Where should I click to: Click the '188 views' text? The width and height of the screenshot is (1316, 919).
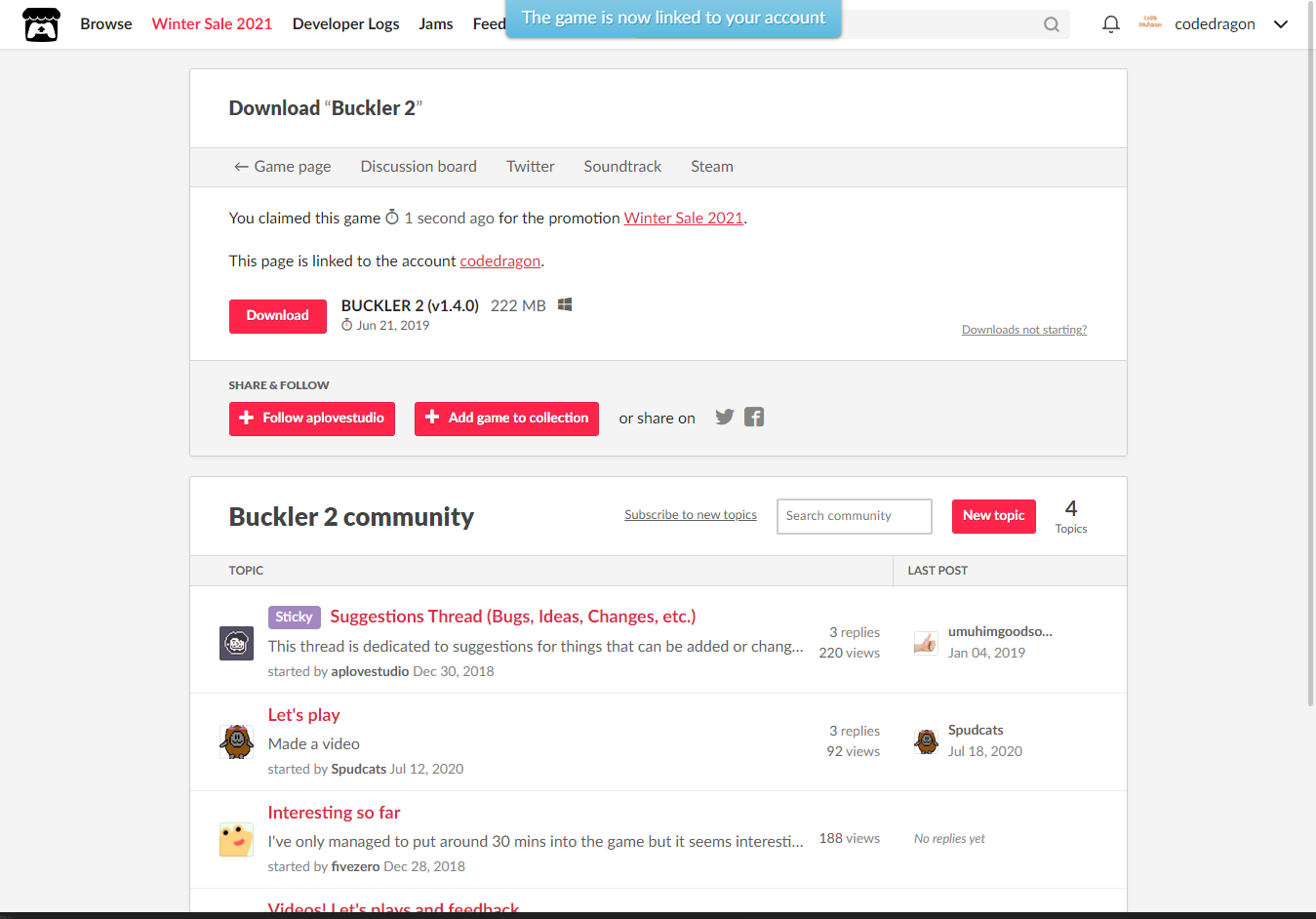click(850, 838)
